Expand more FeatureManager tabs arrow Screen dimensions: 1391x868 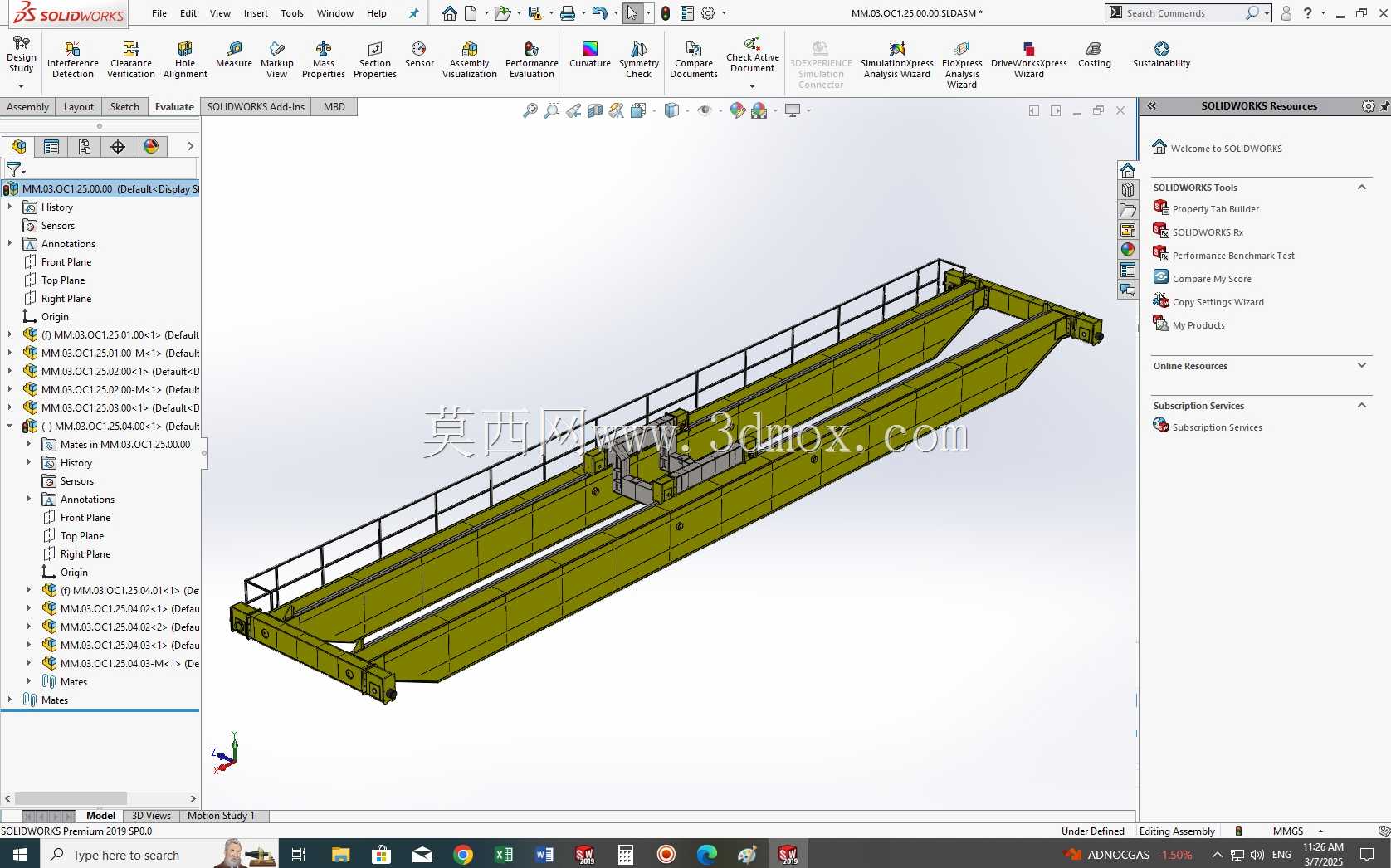pos(190,147)
